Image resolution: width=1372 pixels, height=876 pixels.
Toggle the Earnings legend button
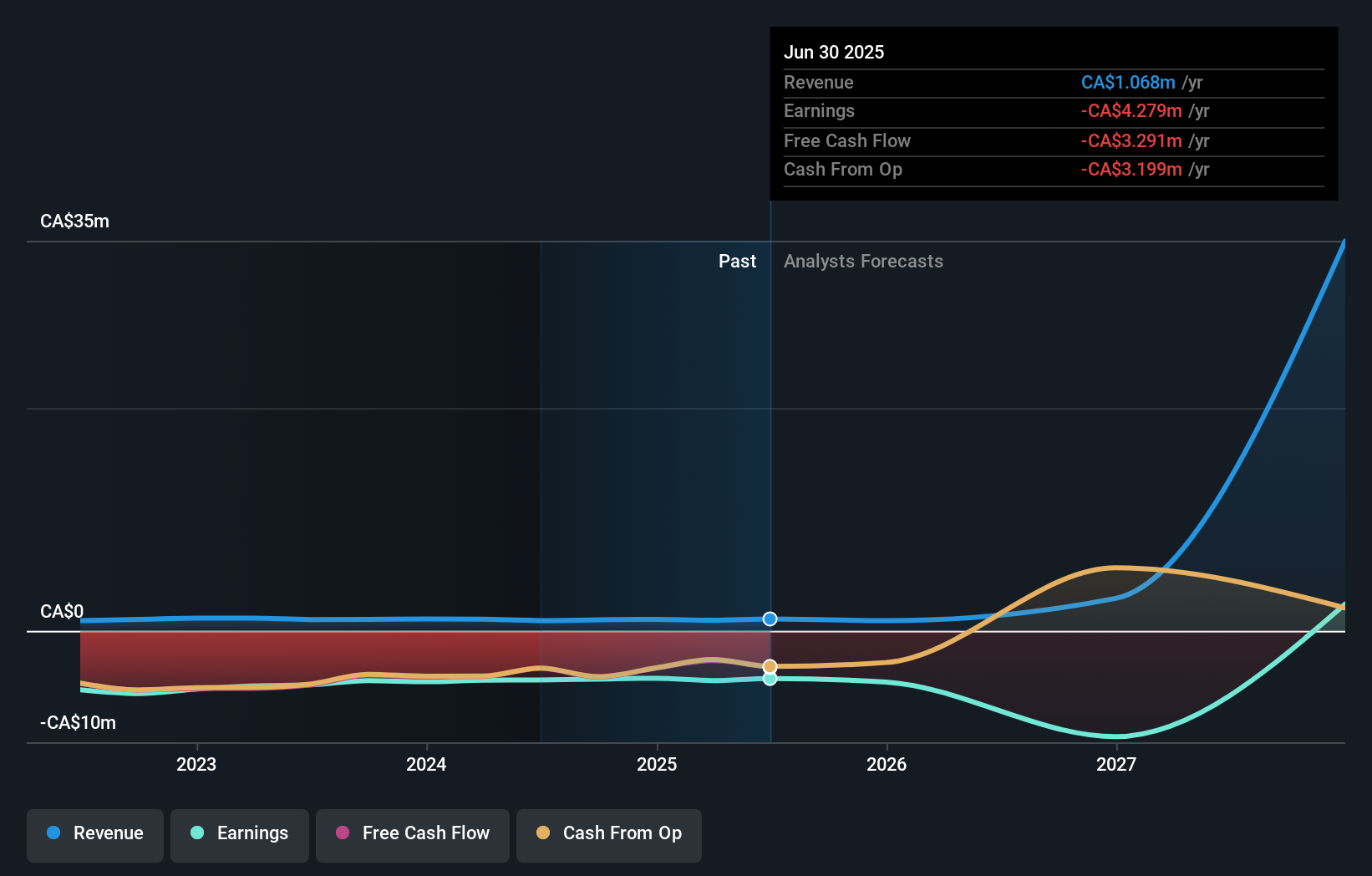tap(240, 835)
